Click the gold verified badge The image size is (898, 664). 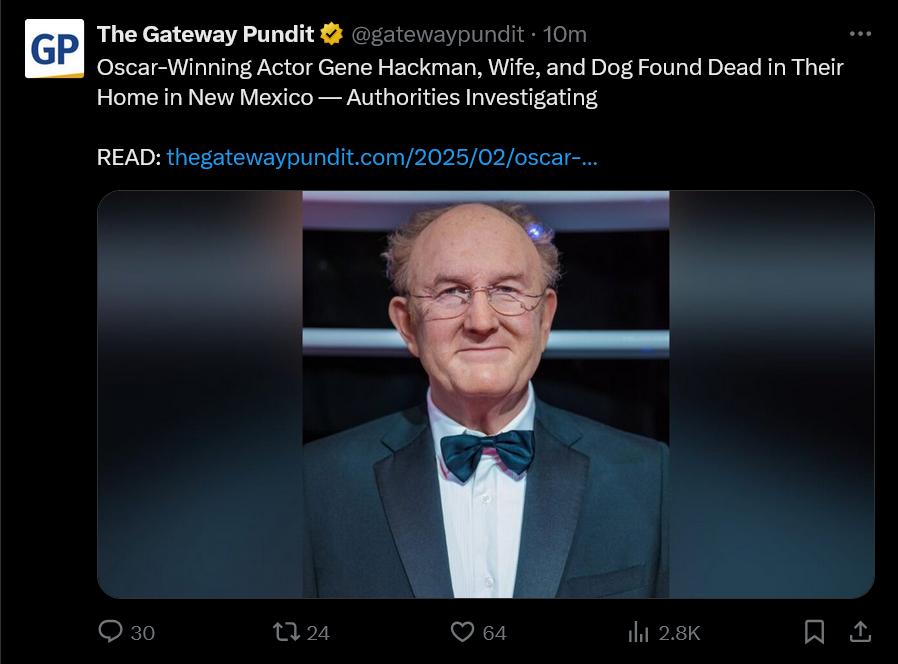click(x=331, y=34)
